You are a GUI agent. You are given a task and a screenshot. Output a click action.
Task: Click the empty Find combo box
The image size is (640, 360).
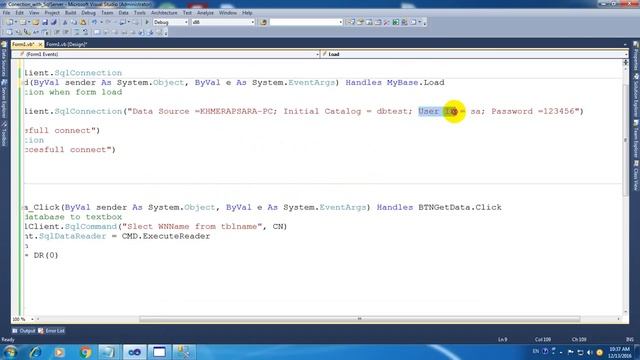tap(306, 22)
